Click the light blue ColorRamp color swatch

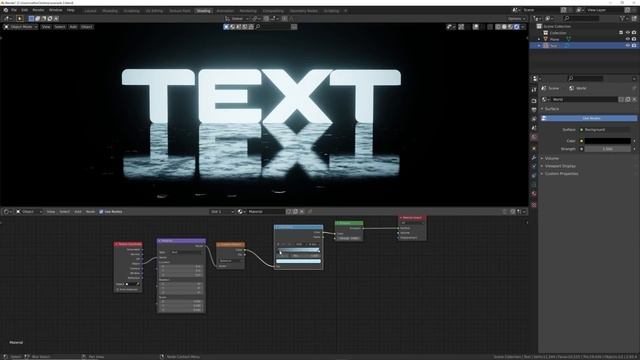(298, 261)
